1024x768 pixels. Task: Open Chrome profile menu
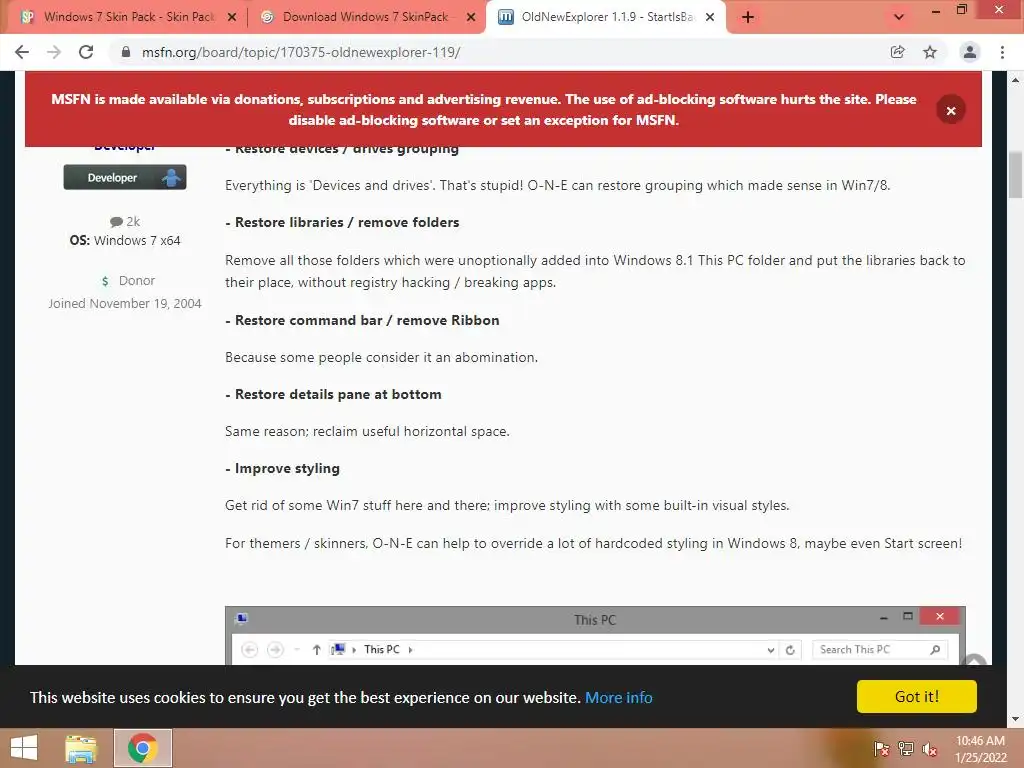(x=970, y=52)
